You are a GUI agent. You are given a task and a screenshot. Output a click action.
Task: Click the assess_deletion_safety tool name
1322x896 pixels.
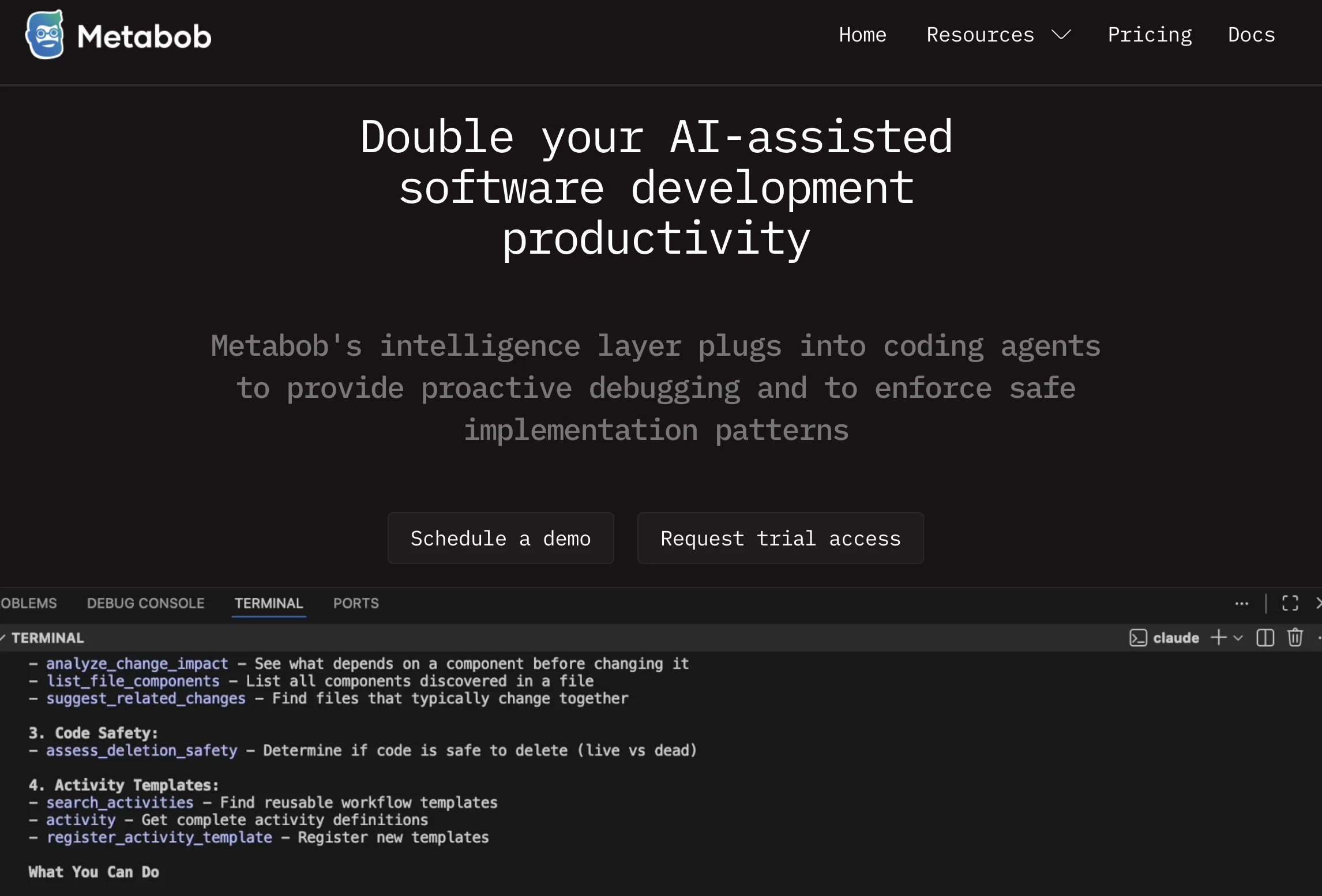click(141, 750)
